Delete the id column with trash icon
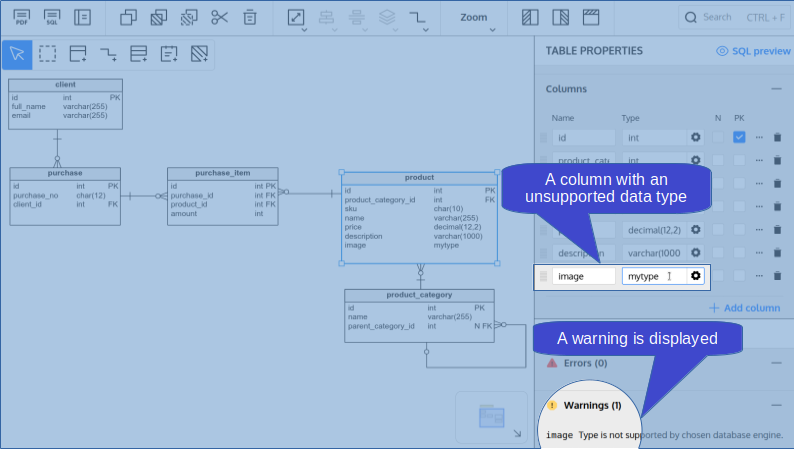The height and width of the screenshot is (449, 794). click(x=777, y=137)
